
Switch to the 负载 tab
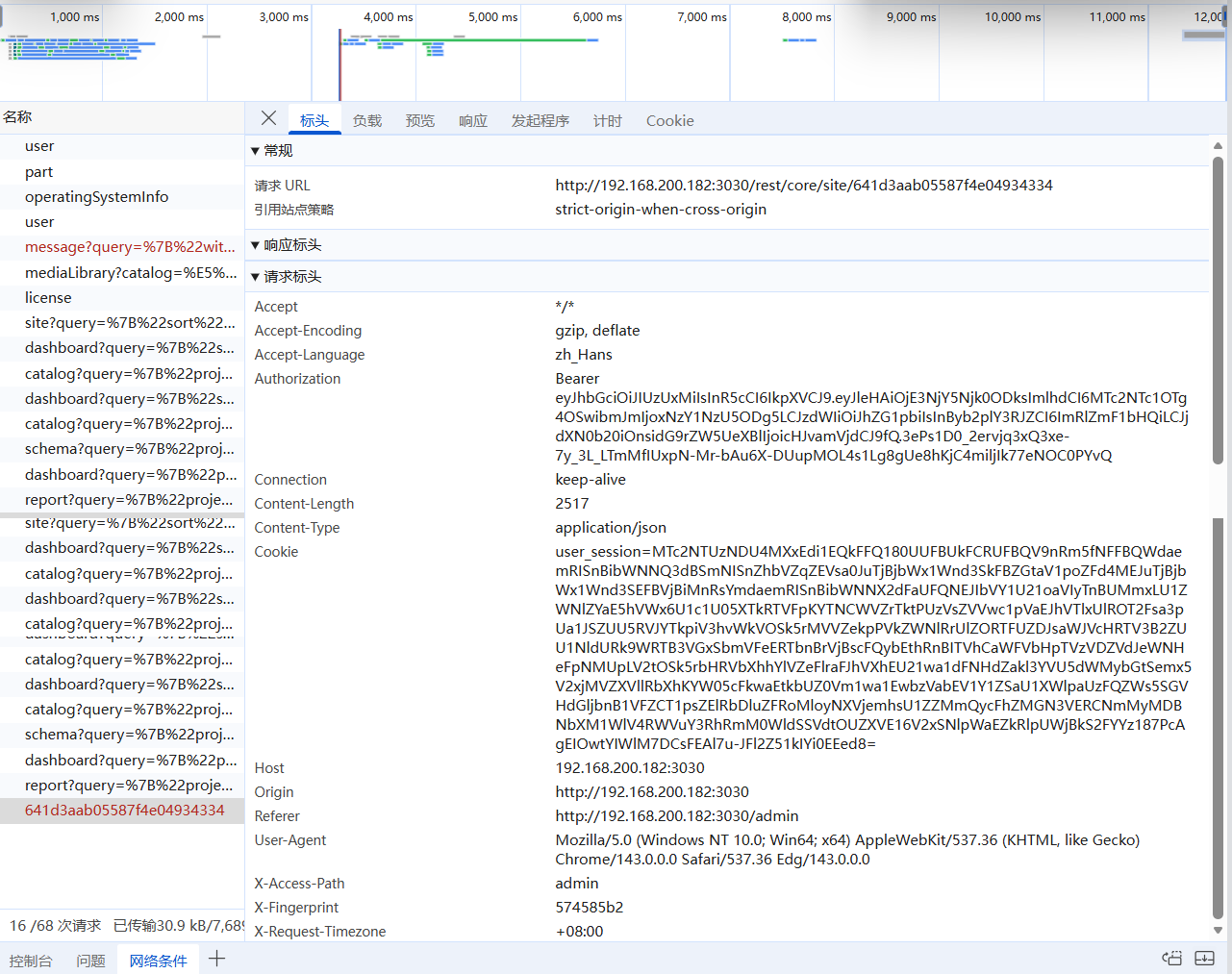pyautogui.click(x=366, y=120)
